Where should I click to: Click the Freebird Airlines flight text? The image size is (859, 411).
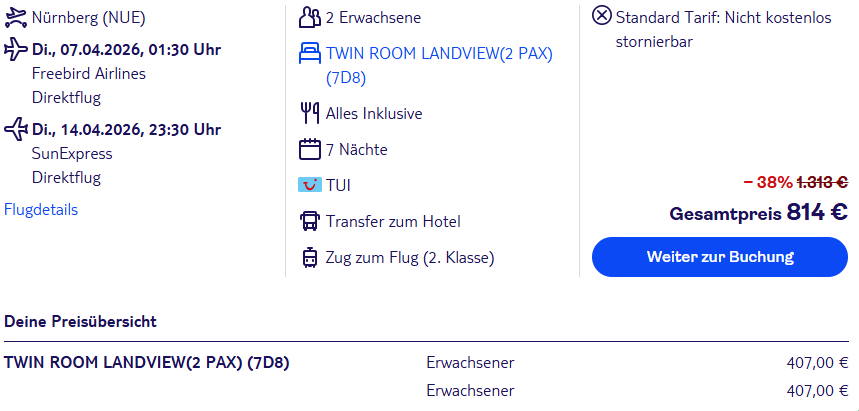click(88, 73)
